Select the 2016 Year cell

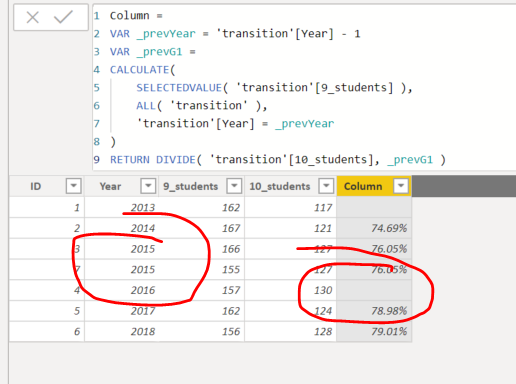121,290
